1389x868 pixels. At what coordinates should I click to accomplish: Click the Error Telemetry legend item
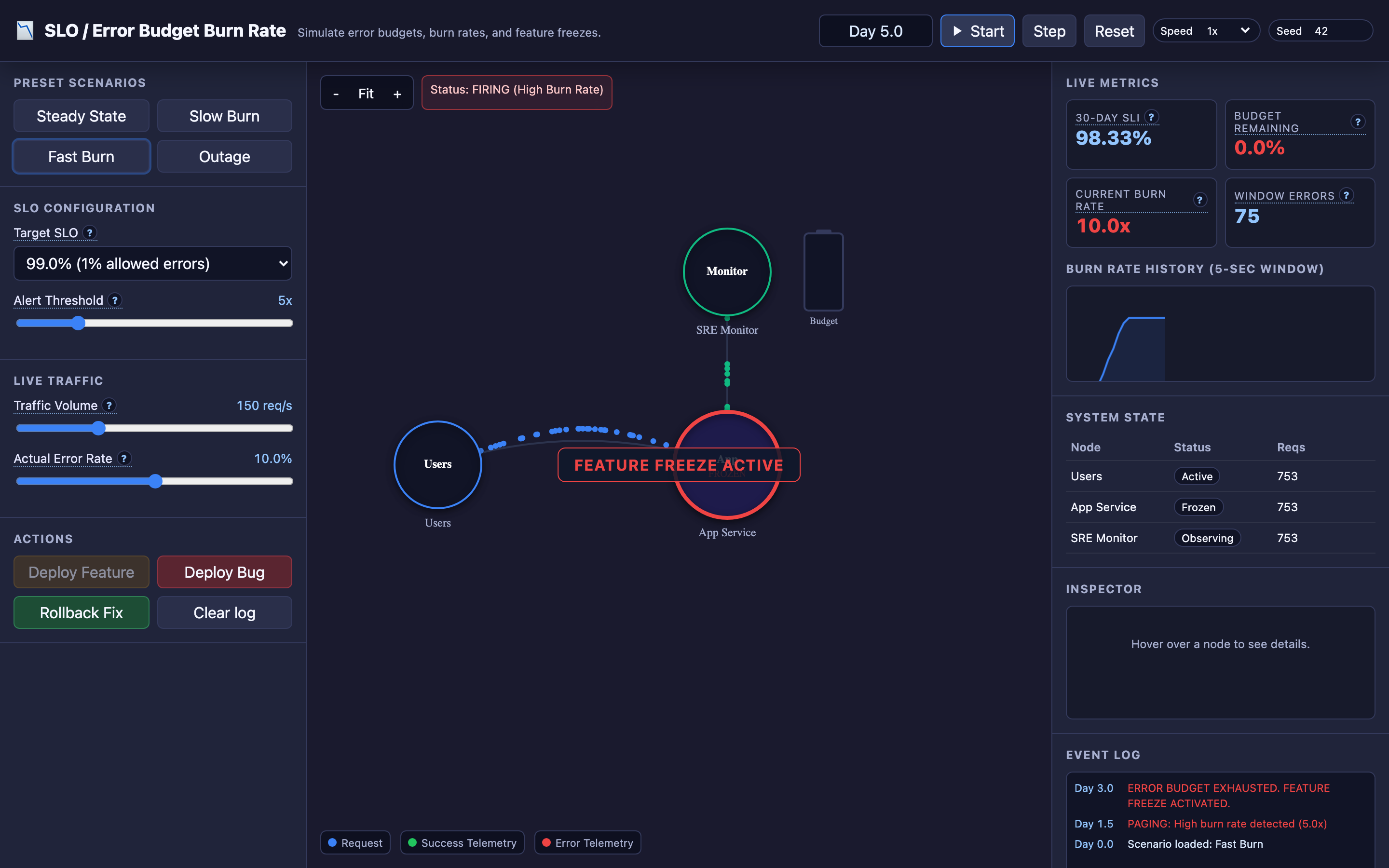coord(588,842)
